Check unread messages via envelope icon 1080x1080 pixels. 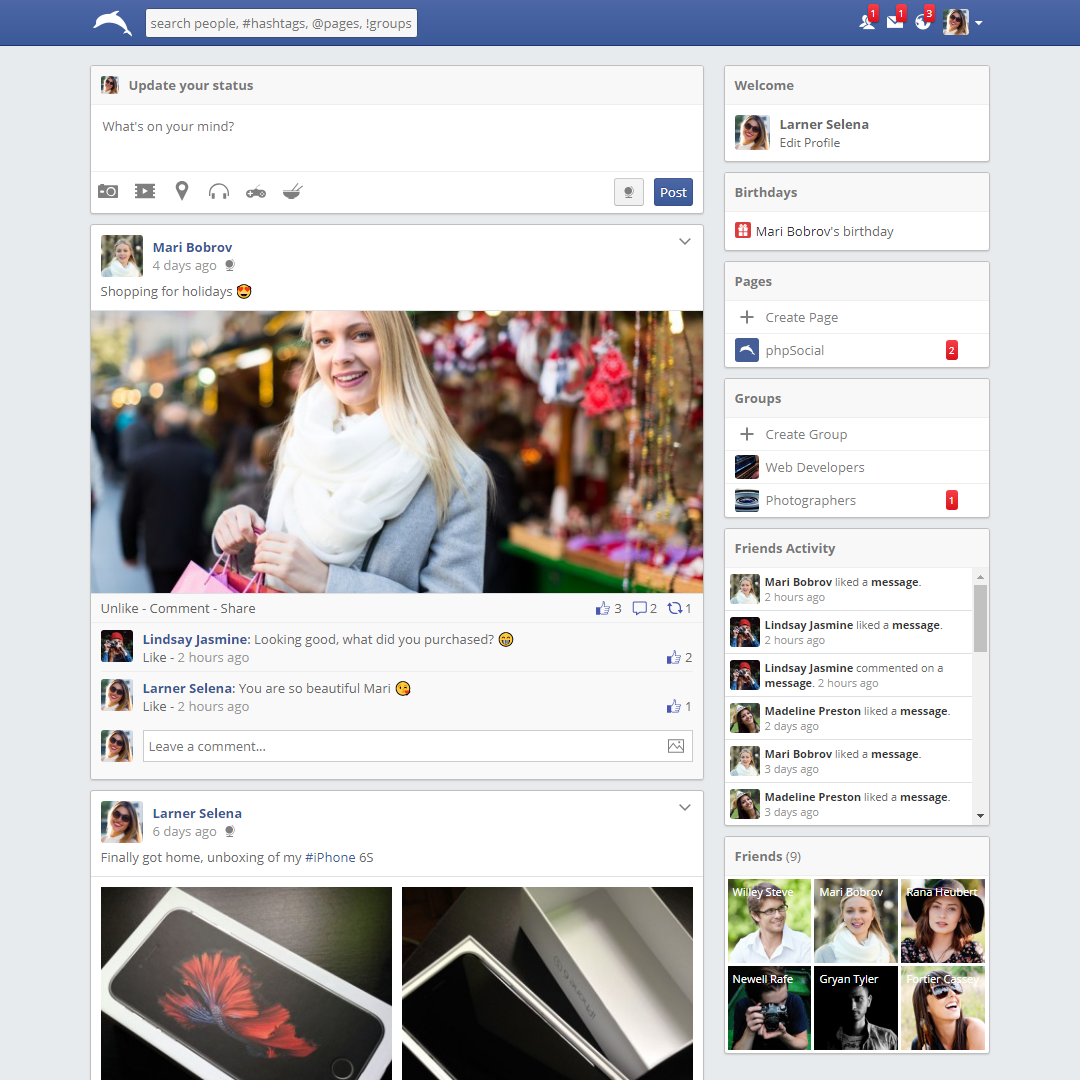(895, 21)
